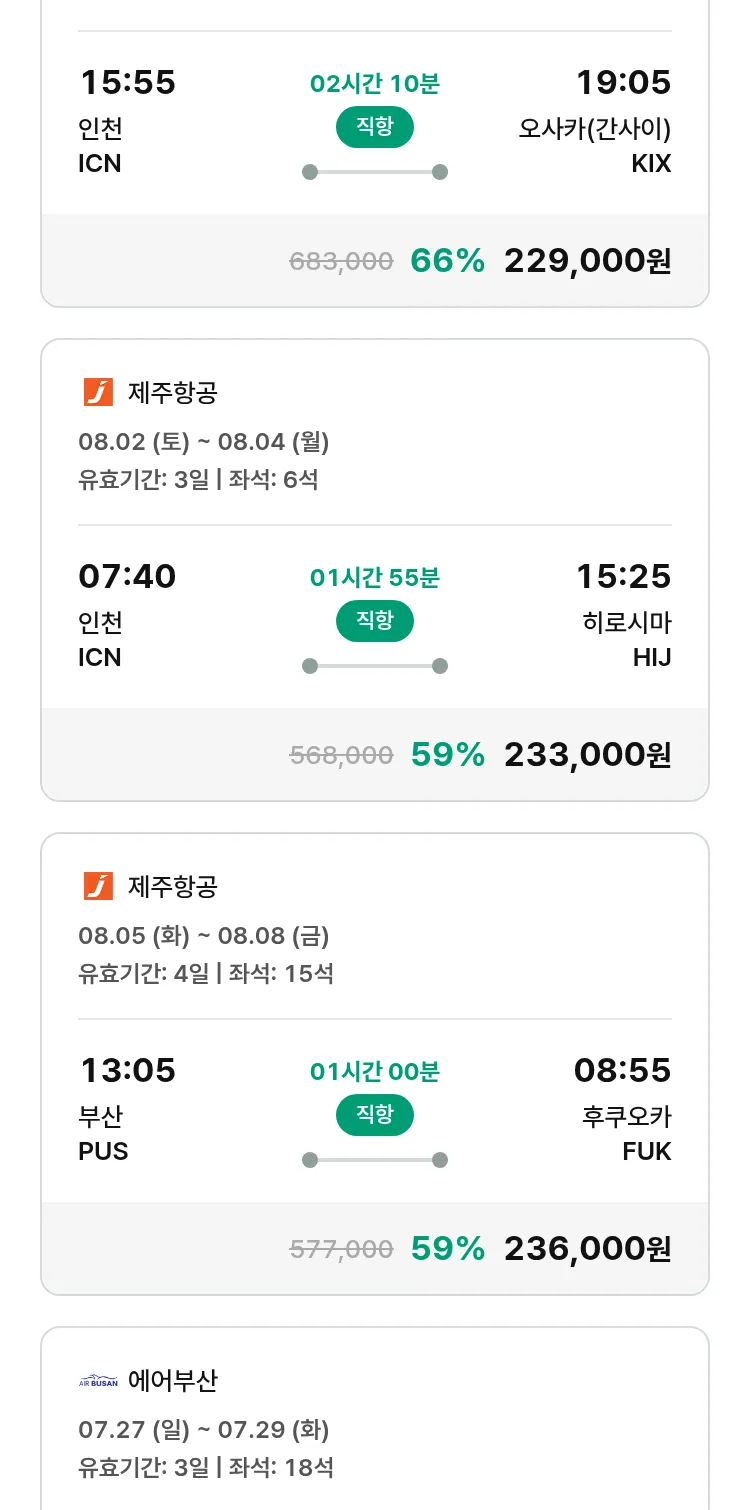Tap the 직항 badge on the Osaka flight
750x1510 pixels.
[x=374, y=127]
